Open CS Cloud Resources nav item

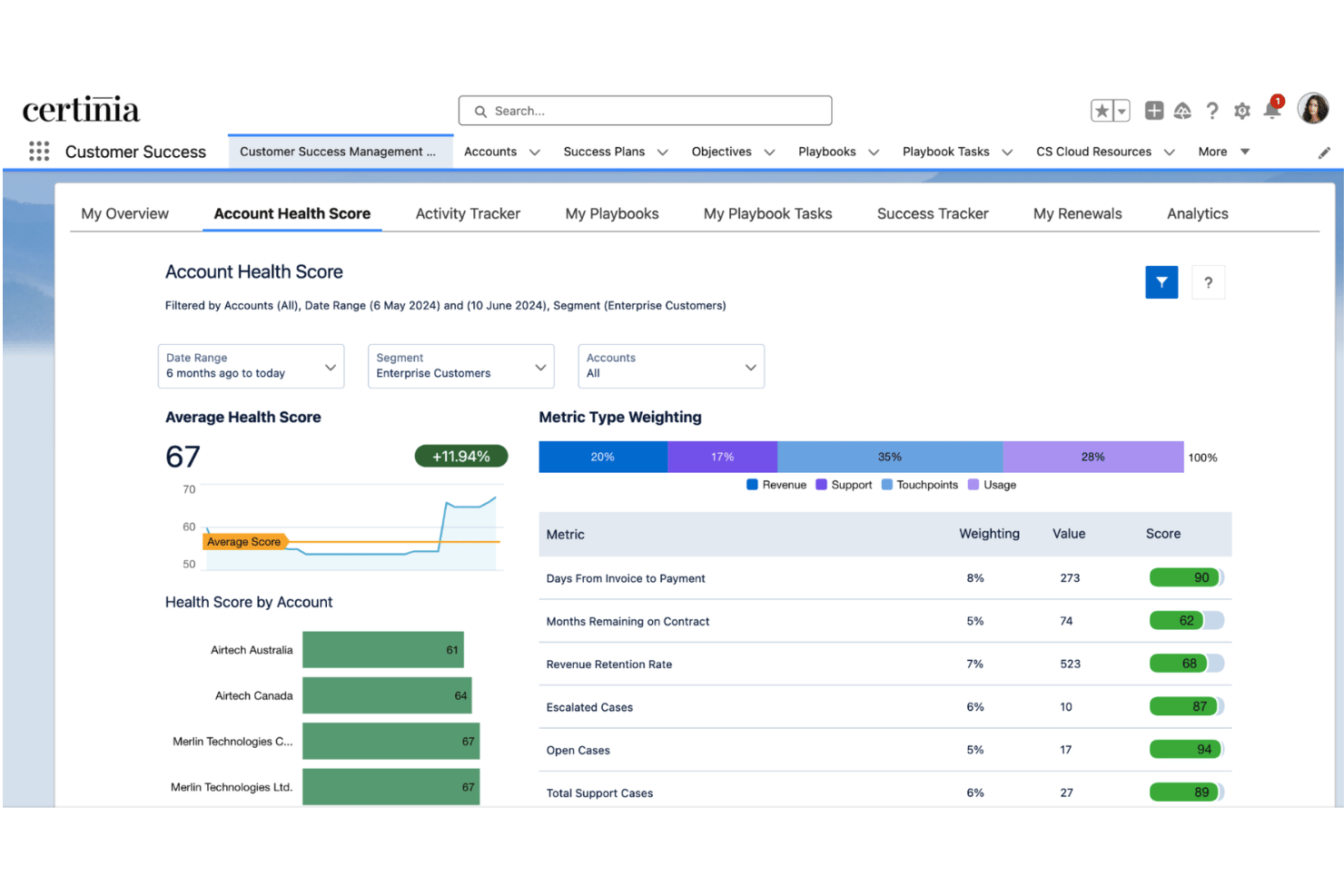[x=1093, y=152]
